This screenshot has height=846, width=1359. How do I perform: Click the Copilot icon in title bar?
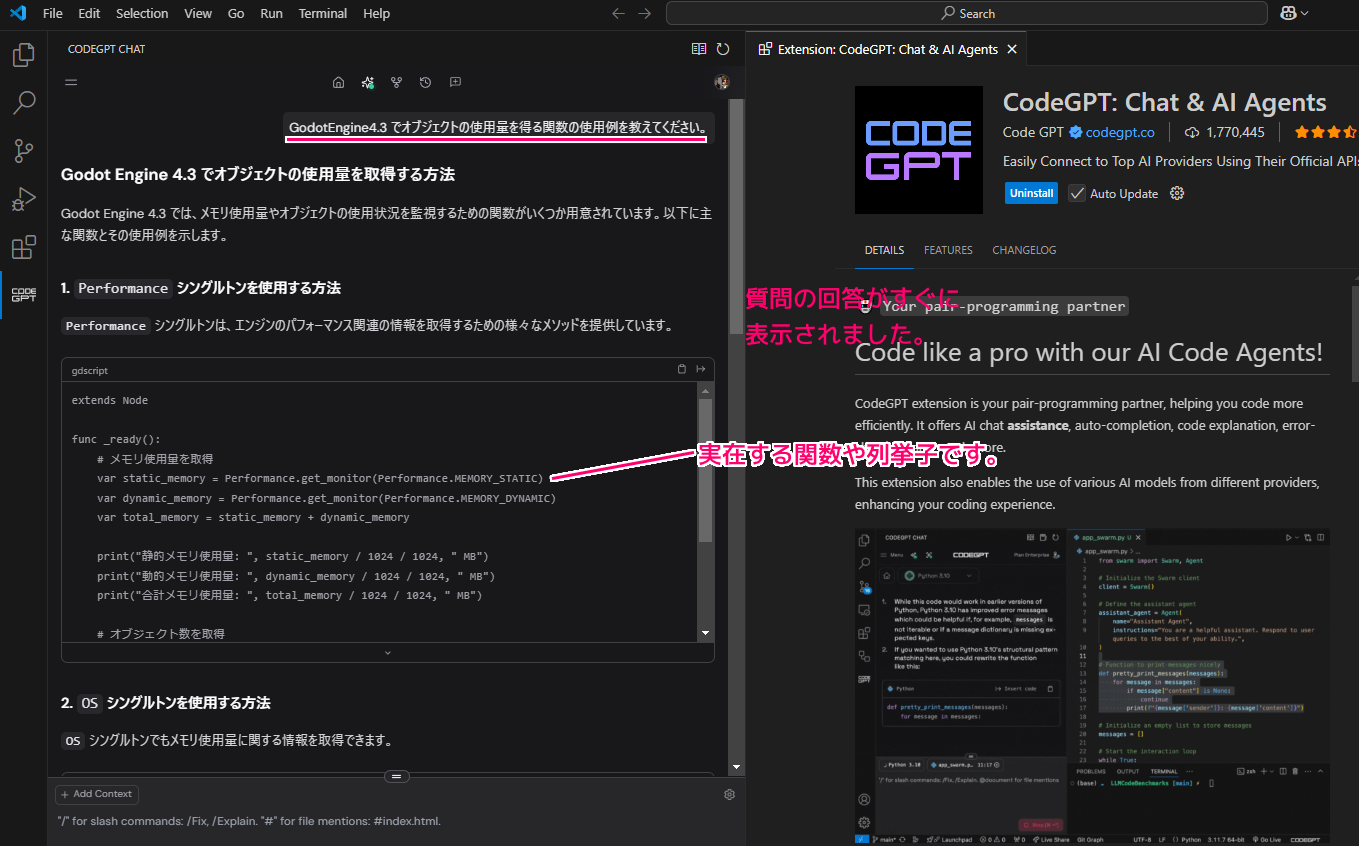tap(1288, 13)
